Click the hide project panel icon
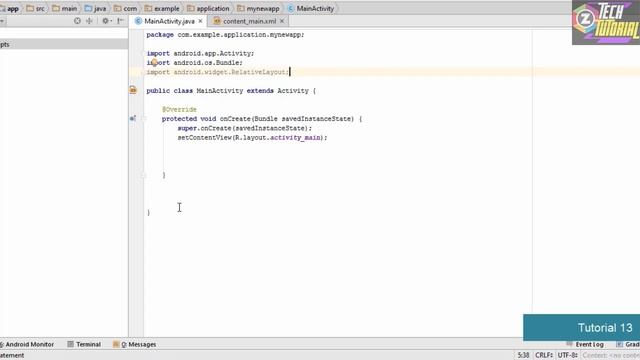Image resolution: width=640 pixels, height=360 pixels. (x=120, y=21)
